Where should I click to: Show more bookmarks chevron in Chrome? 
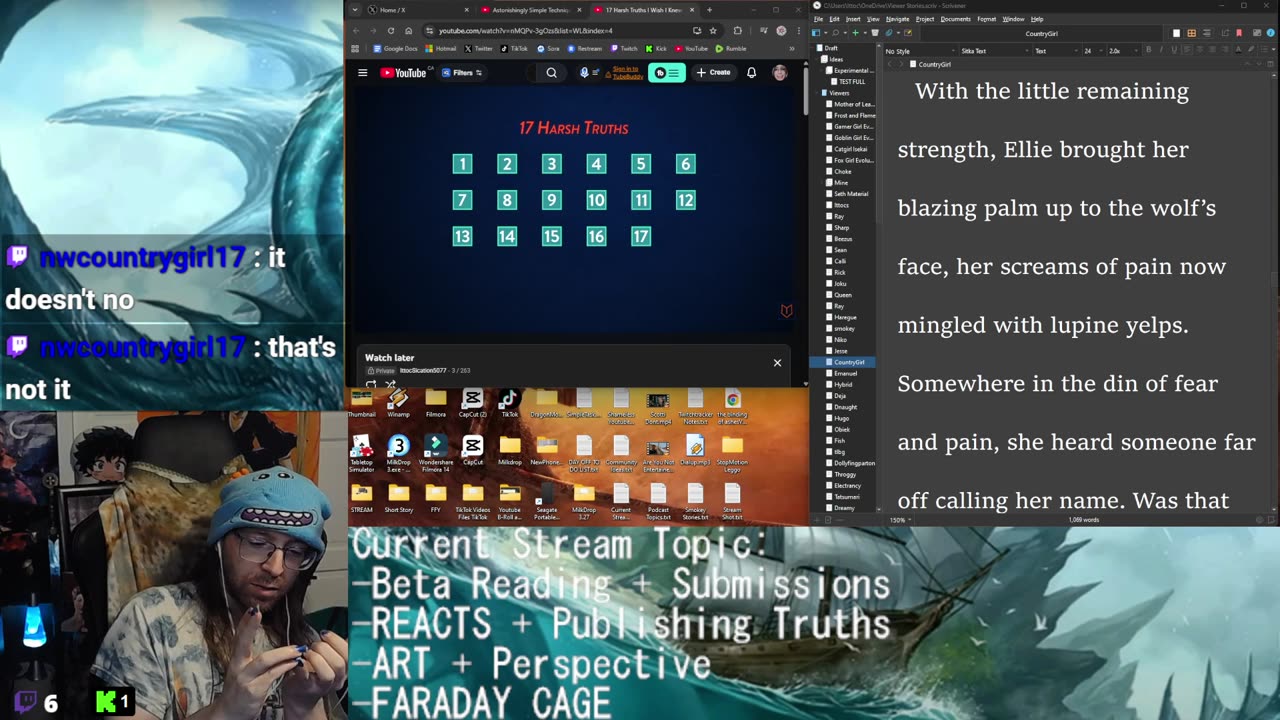[x=792, y=48]
